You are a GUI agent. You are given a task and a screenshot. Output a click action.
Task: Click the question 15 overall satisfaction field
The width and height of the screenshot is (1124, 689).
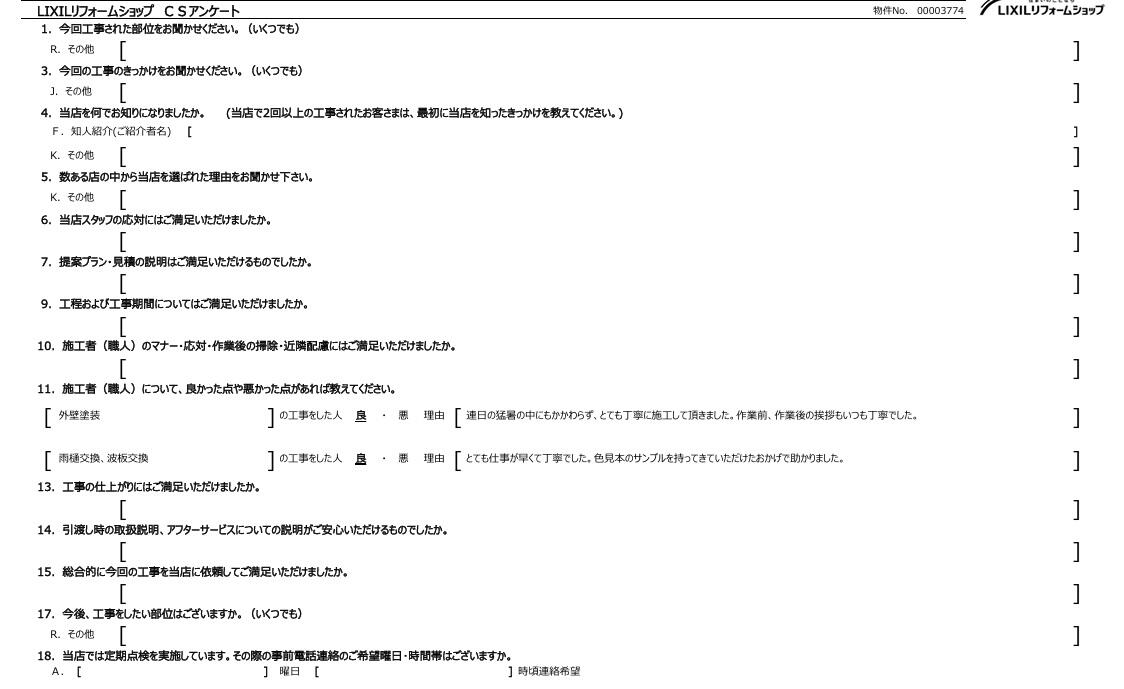coord(598,594)
